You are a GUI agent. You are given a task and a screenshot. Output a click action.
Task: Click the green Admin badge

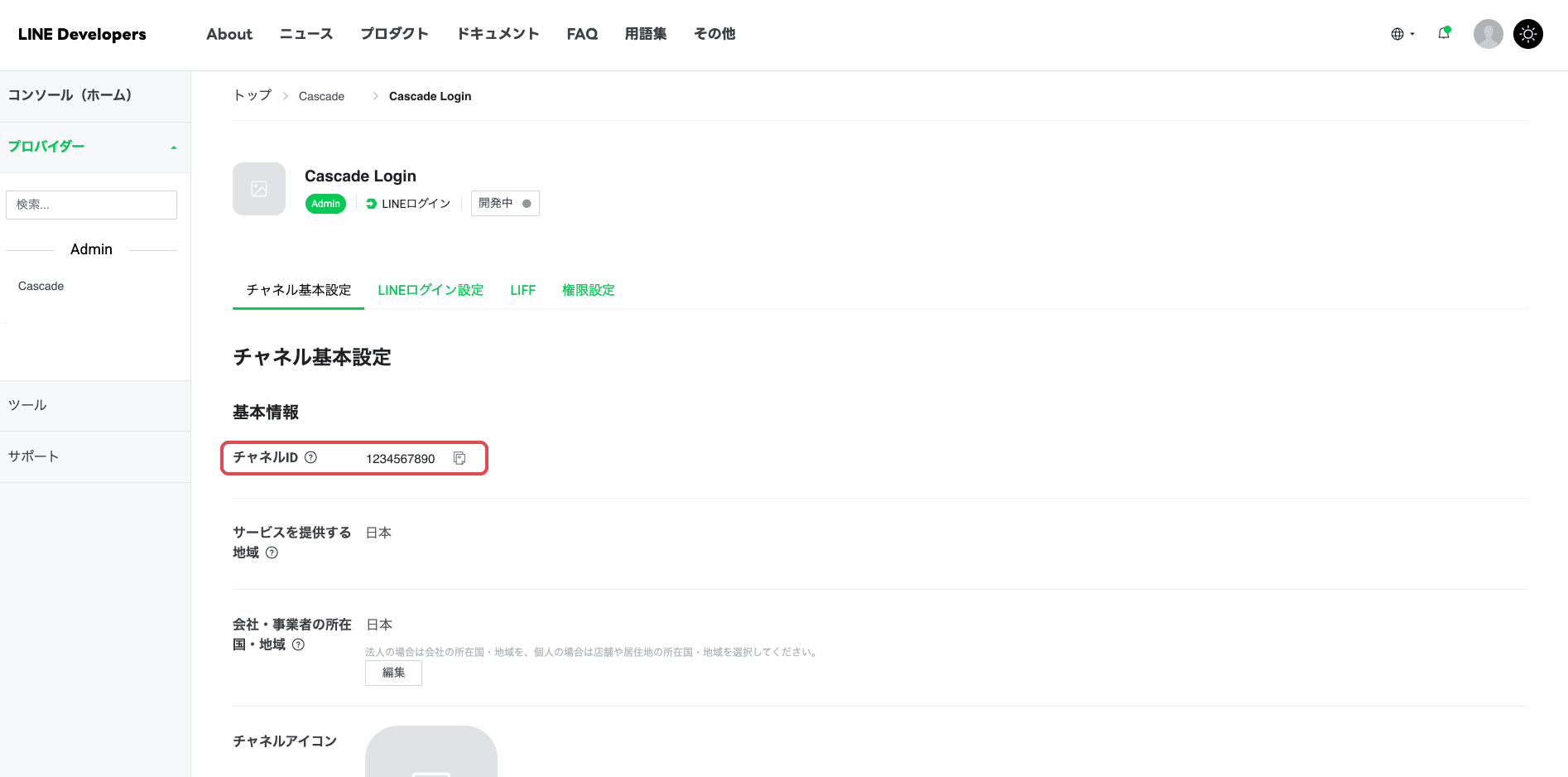coord(325,204)
